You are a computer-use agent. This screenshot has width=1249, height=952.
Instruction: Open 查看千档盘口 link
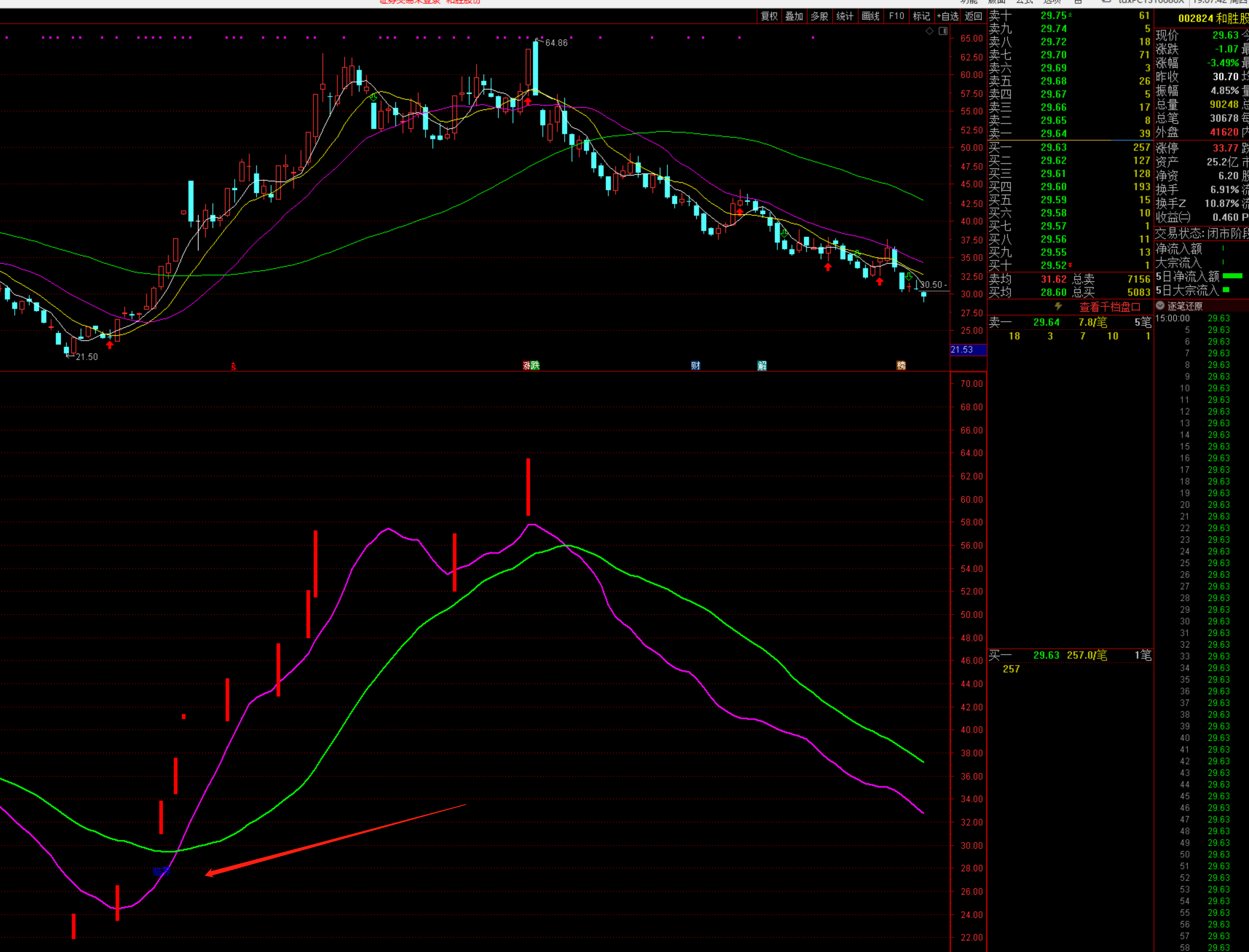coord(1110,307)
